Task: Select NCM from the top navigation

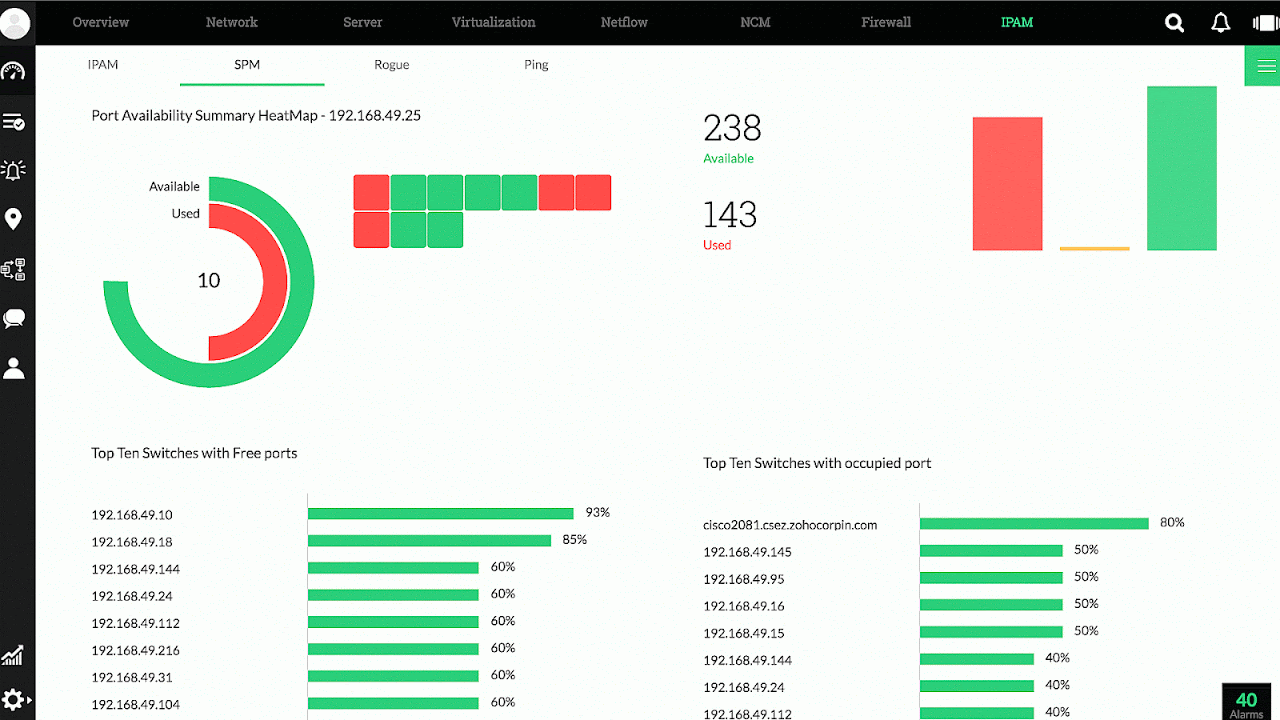Action: [x=755, y=22]
